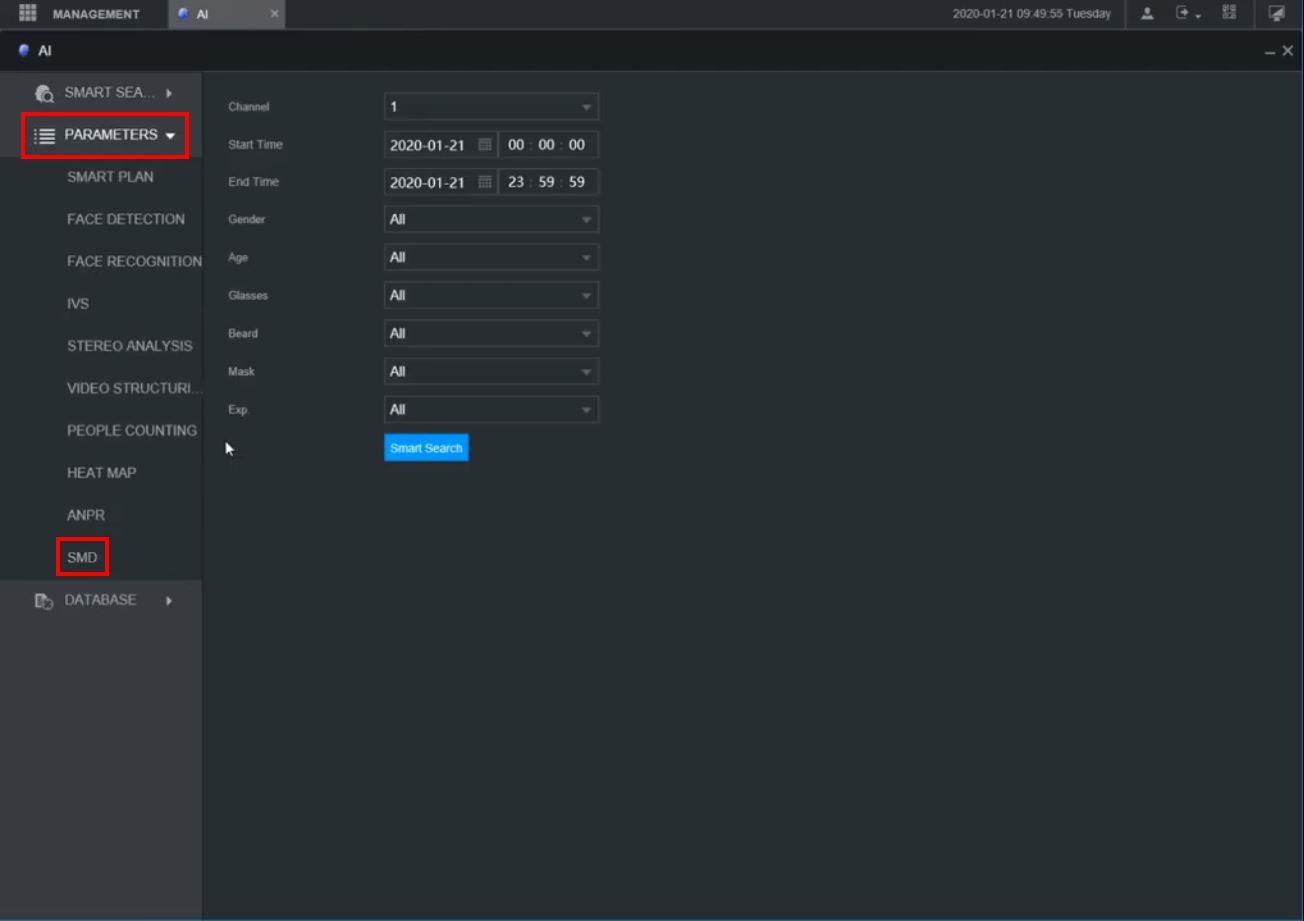Open the Channel dropdown

point(491,107)
